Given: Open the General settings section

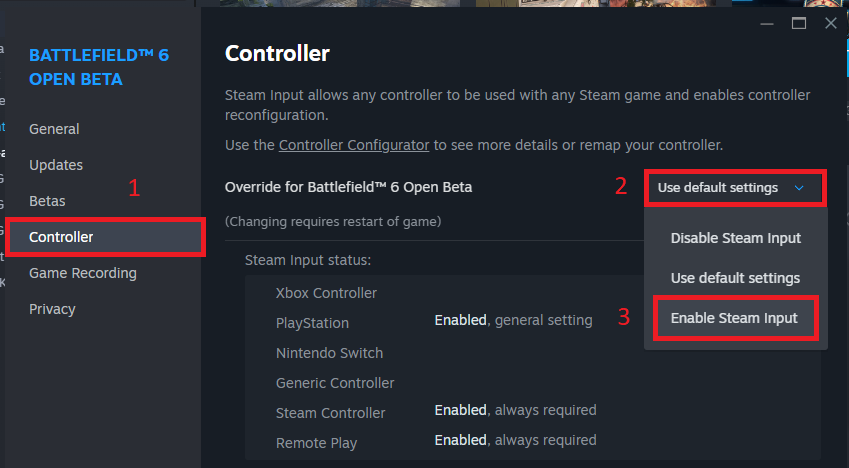Looking at the screenshot, I should [x=54, y=129].
